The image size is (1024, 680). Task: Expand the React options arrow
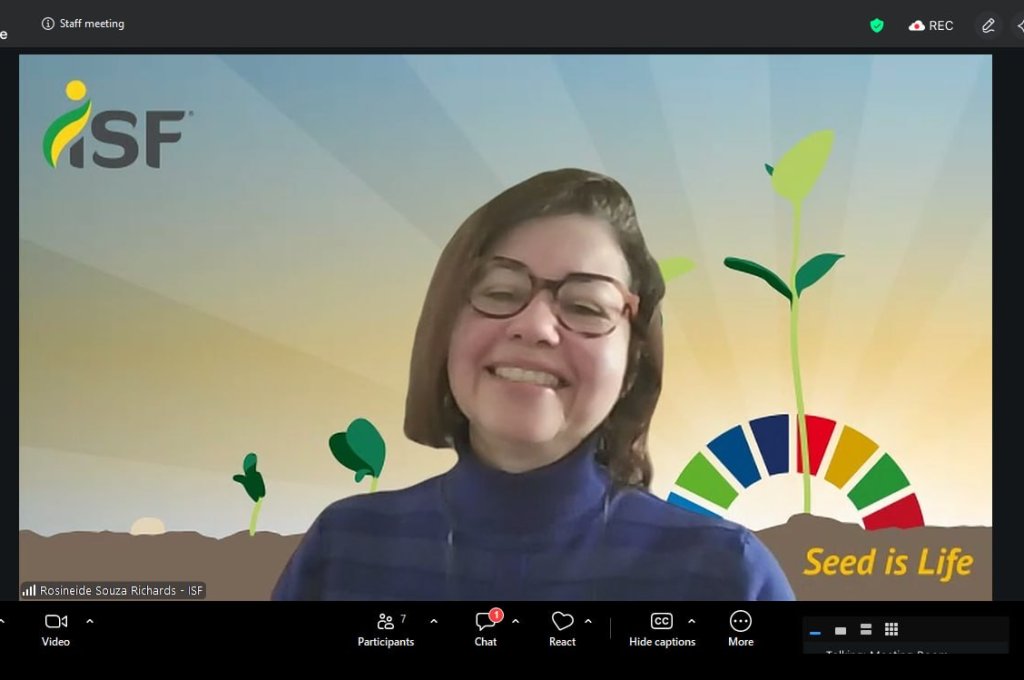point(588,621)
